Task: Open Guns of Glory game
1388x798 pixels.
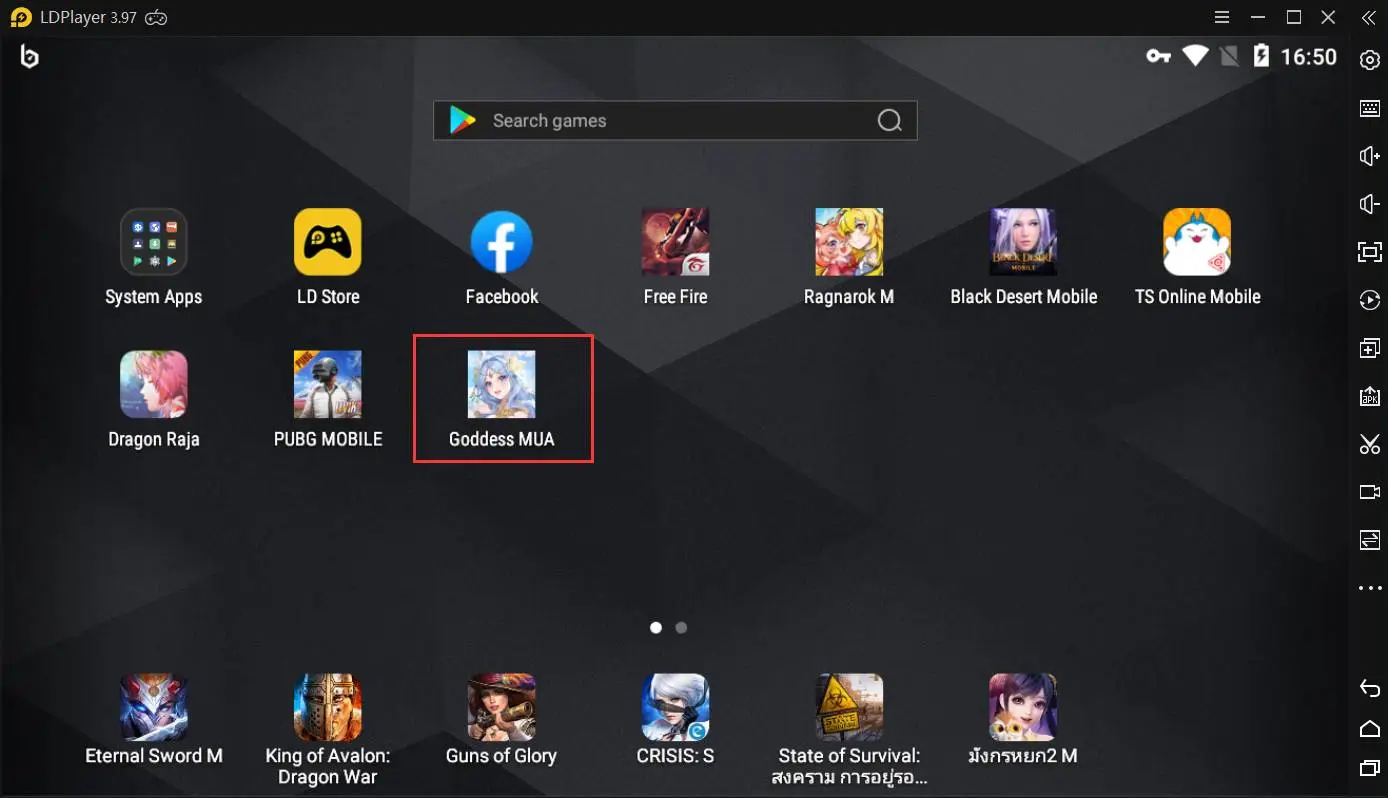Action: pos(502,707)
